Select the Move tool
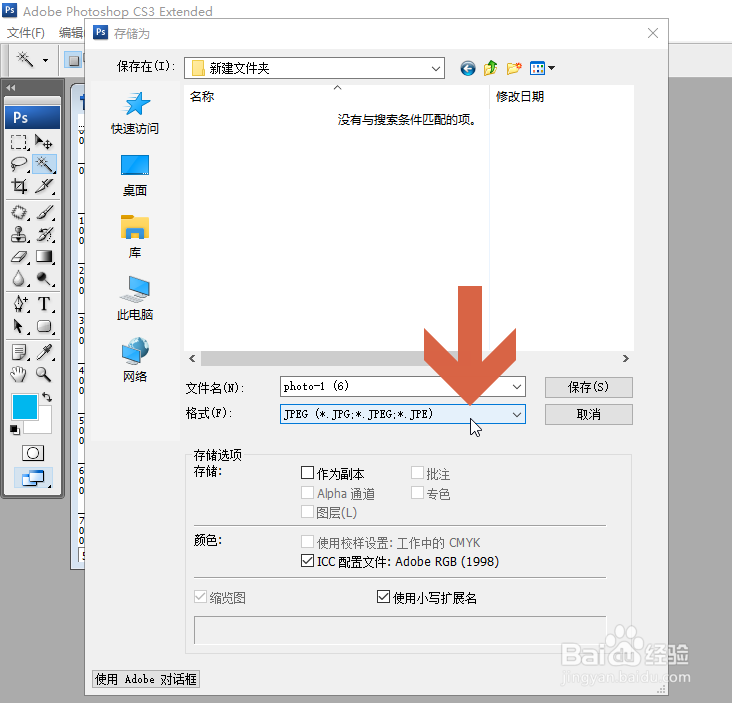The height and width of the screenshot is (703, 732). coord(44,142)
